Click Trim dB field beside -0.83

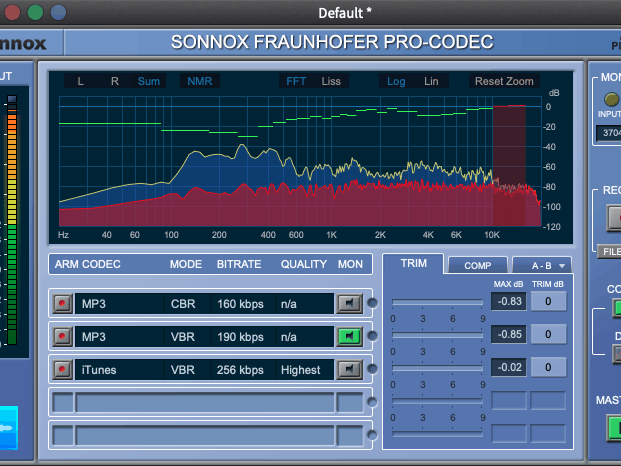pyautogui.click(x=548, y=301)
